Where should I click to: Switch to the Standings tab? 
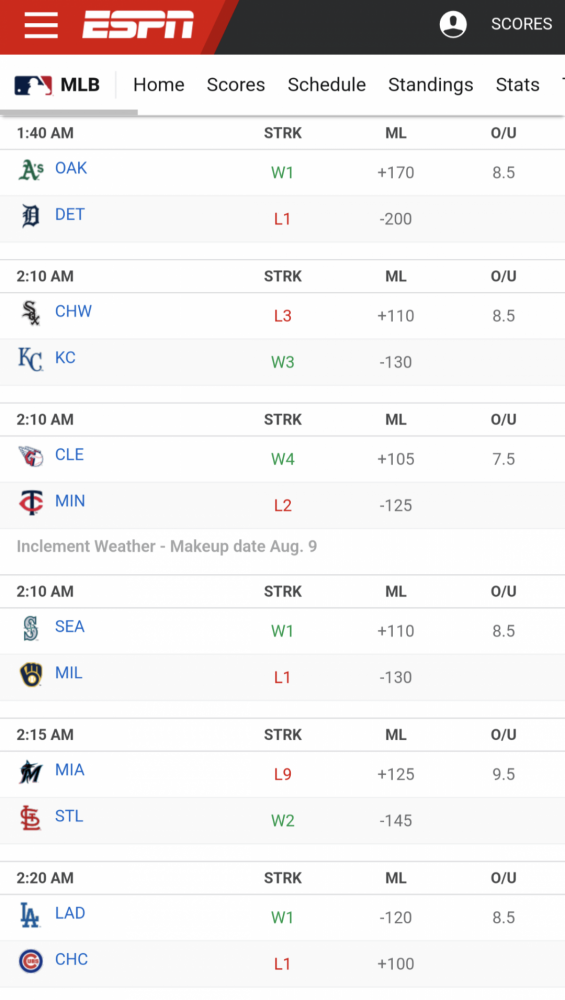(430, 85)
